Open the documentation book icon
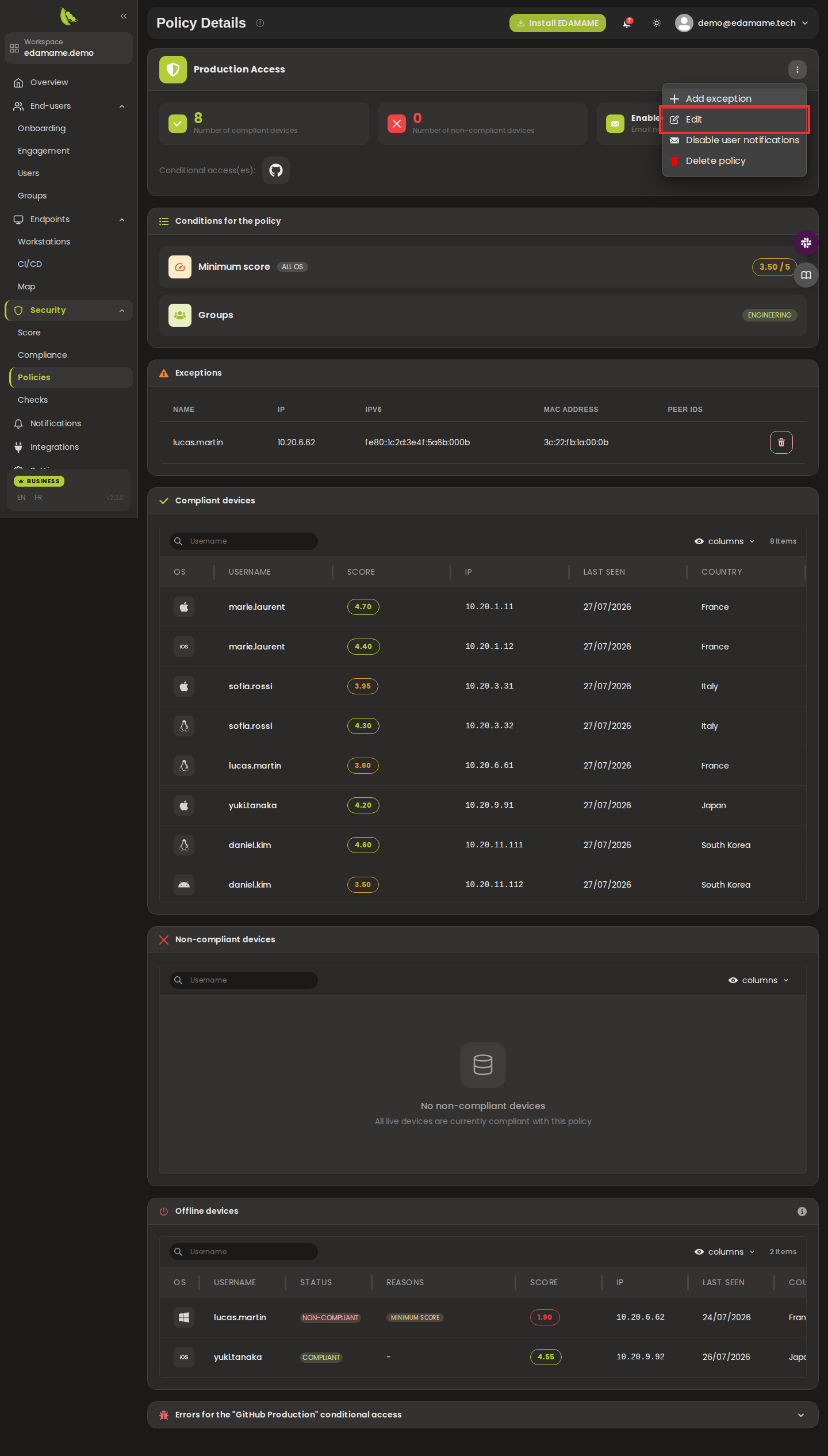 coord(806,275)
